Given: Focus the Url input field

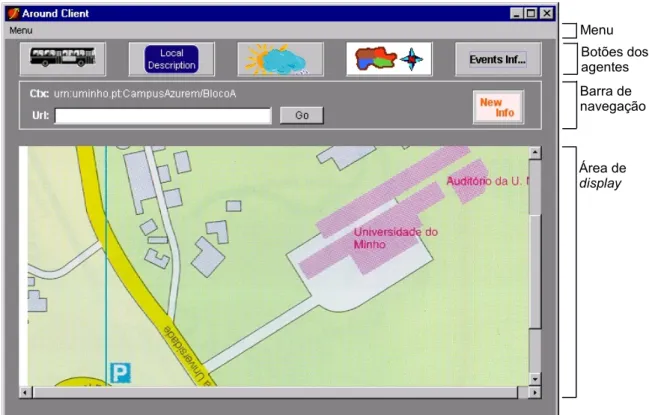Looking at the screenshot, I should pos(163,116).
